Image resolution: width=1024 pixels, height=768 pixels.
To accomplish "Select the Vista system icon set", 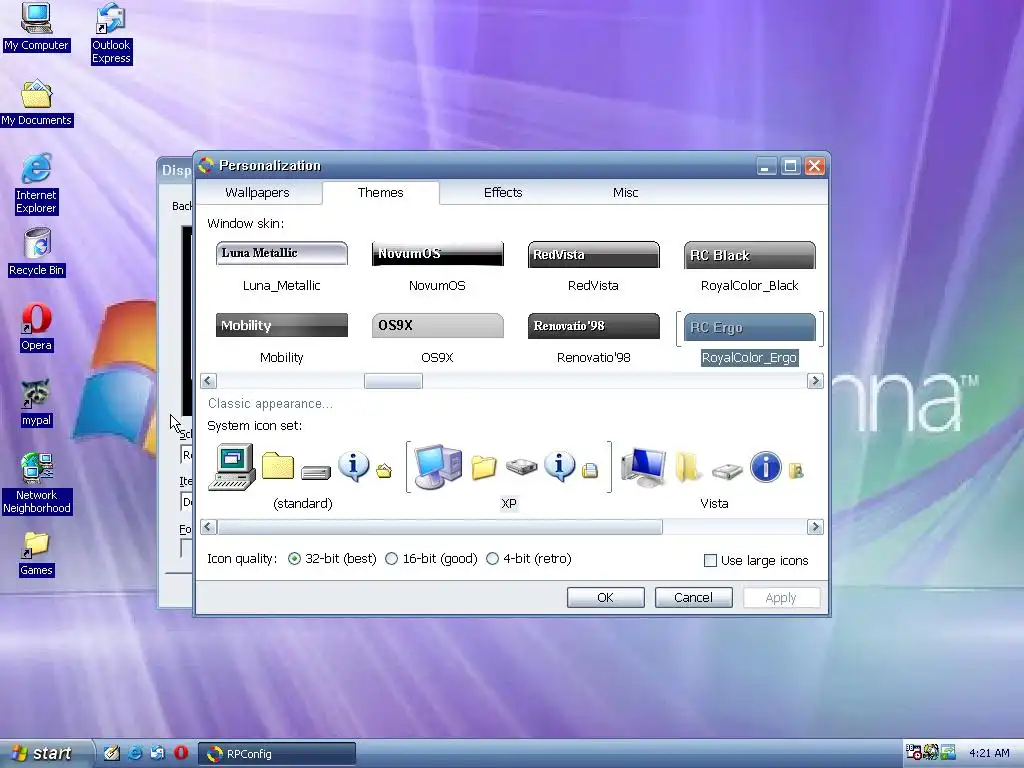I will click(x=714, y=477).
